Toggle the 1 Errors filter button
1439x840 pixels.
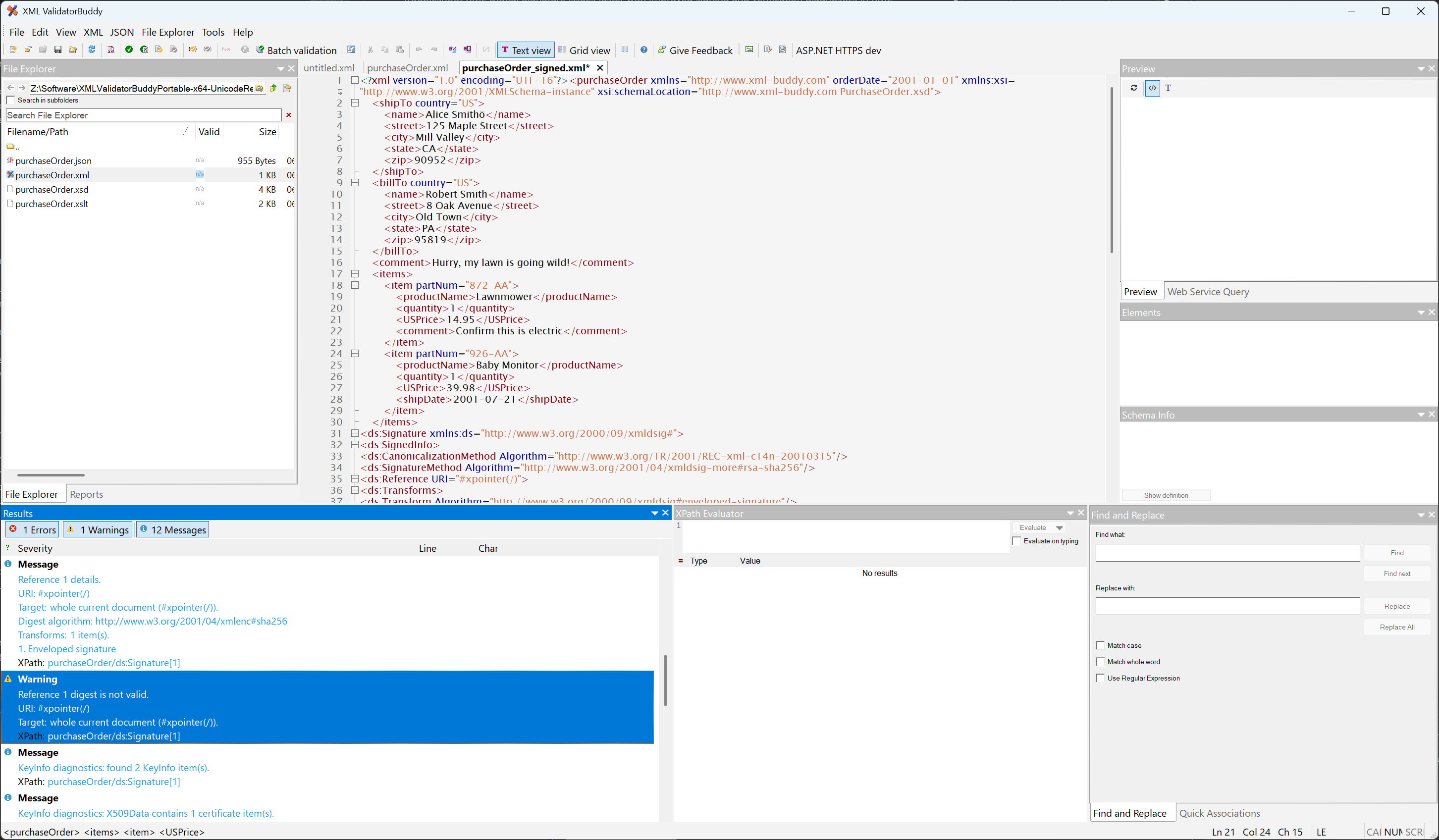pos(33,529)
